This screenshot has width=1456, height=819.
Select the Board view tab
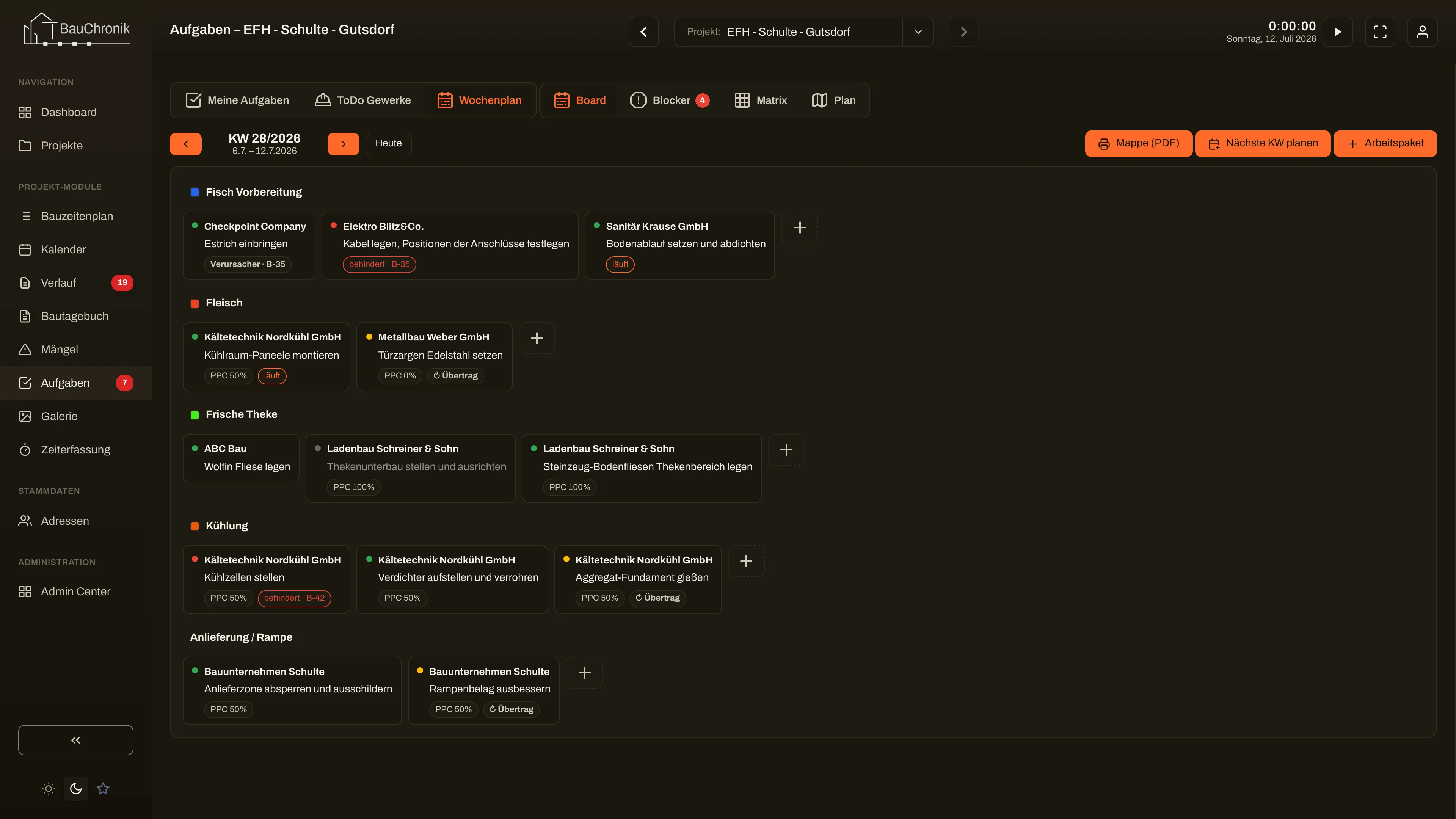click(x=579, y=100)
